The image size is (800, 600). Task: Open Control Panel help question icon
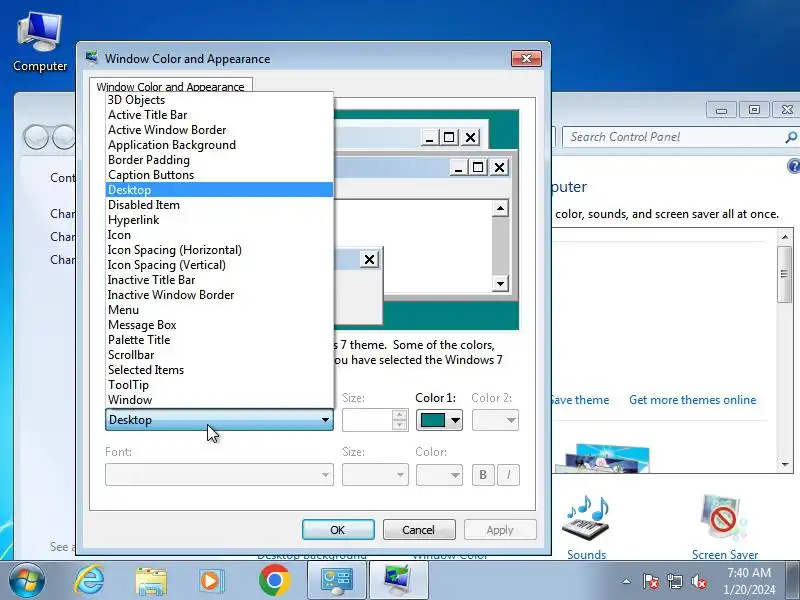coord(793,166)
